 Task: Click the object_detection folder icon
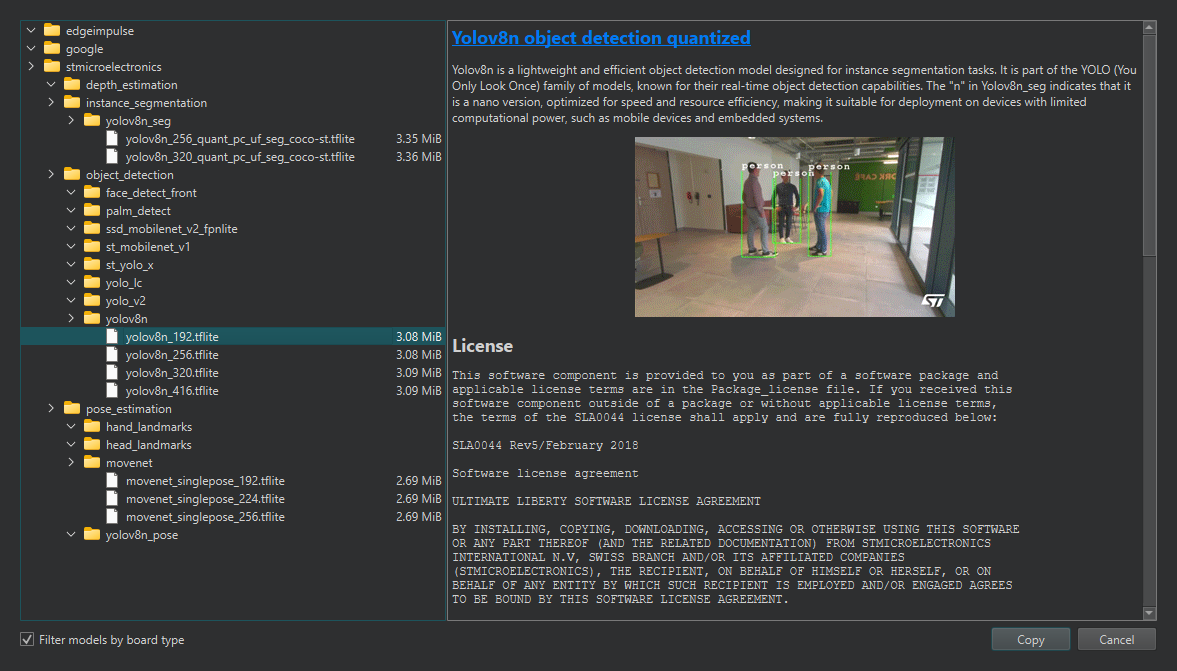pyautogui.click(x=72, y=175)
